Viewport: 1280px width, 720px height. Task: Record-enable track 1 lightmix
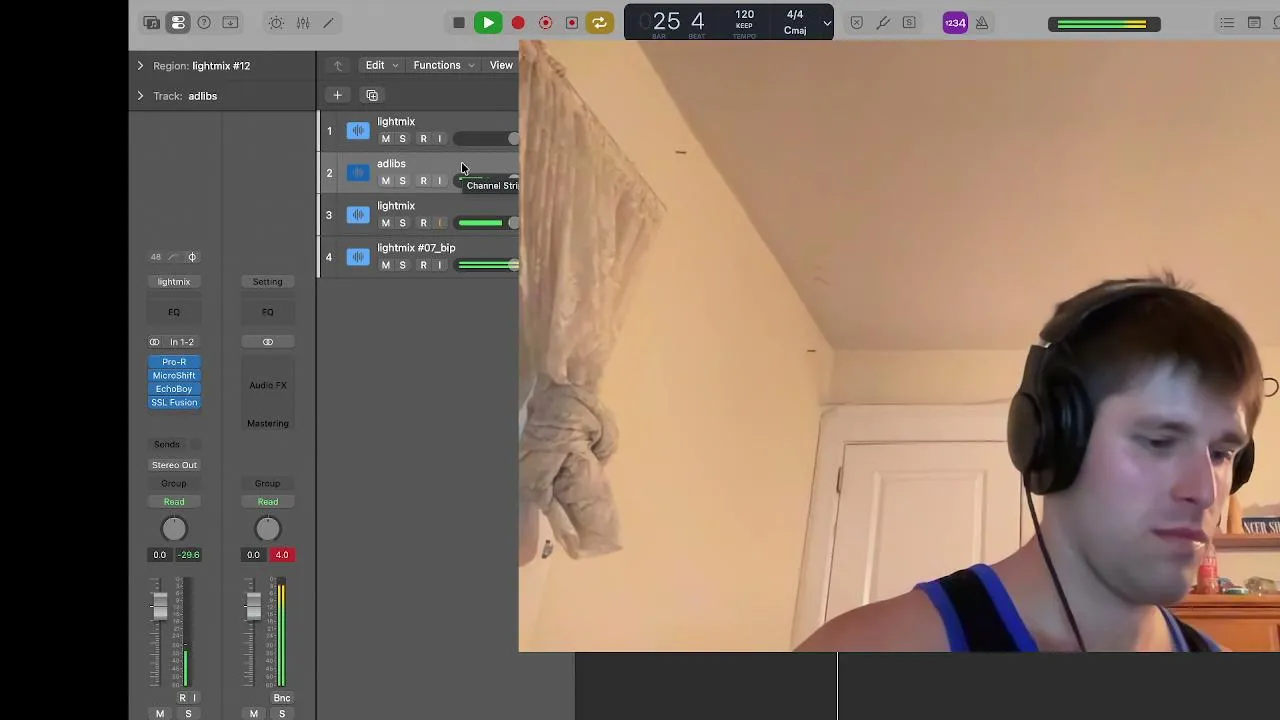click(x=423, y=139)
